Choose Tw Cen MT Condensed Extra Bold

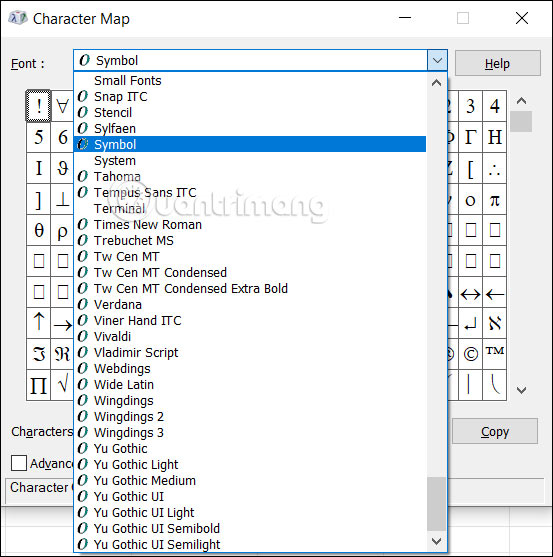click(x=250, y=288)
